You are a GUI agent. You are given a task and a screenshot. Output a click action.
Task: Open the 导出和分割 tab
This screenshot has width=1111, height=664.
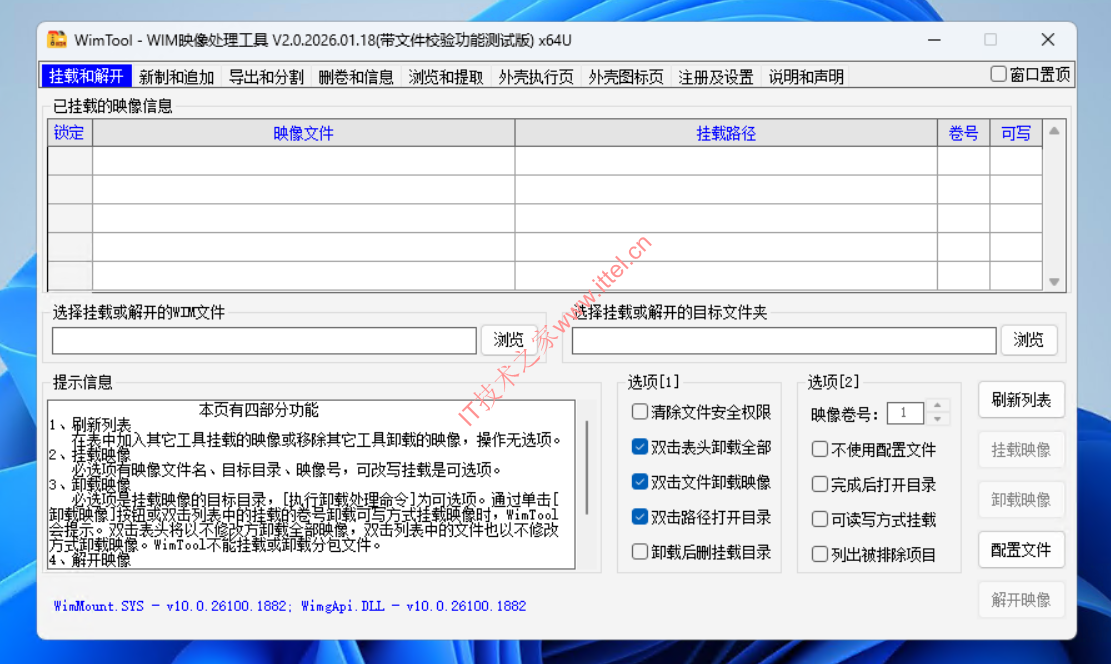(266, 77)
